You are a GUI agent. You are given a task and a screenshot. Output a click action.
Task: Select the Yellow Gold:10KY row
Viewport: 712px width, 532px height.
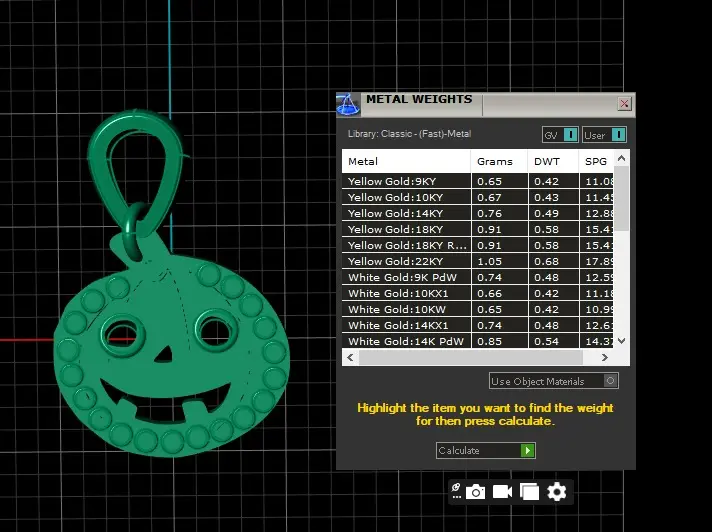click(478, 197)
